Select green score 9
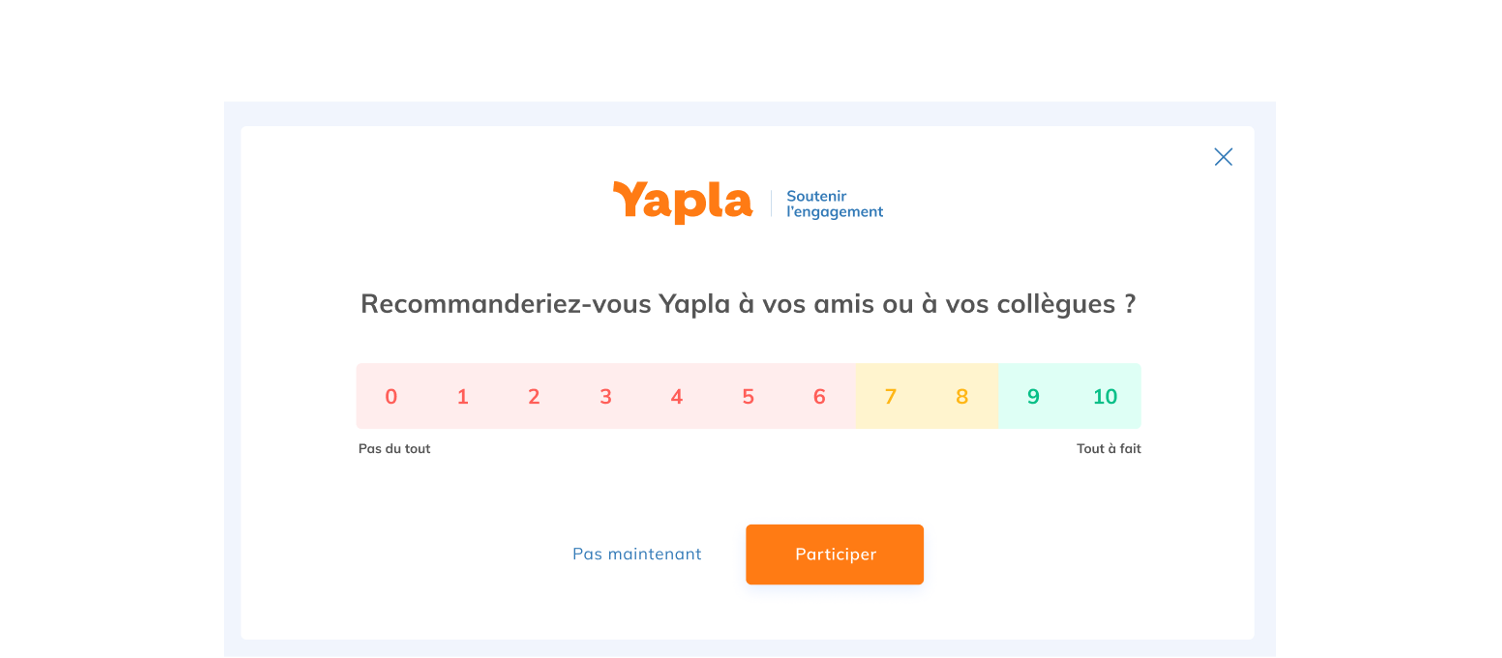 pyautogui.click(x=1033, y=396)
